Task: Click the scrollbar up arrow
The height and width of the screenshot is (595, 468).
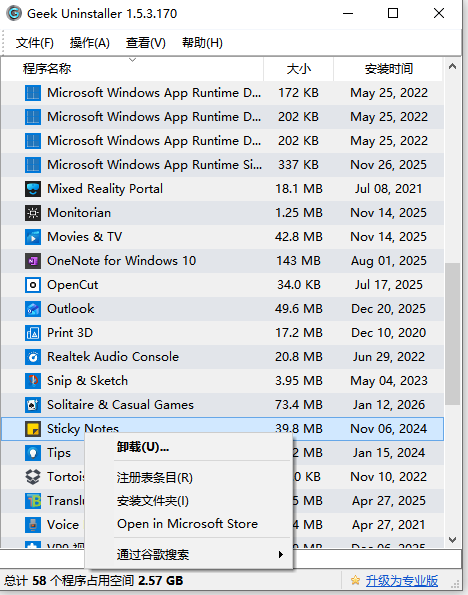Action: [x=452, y=67]
